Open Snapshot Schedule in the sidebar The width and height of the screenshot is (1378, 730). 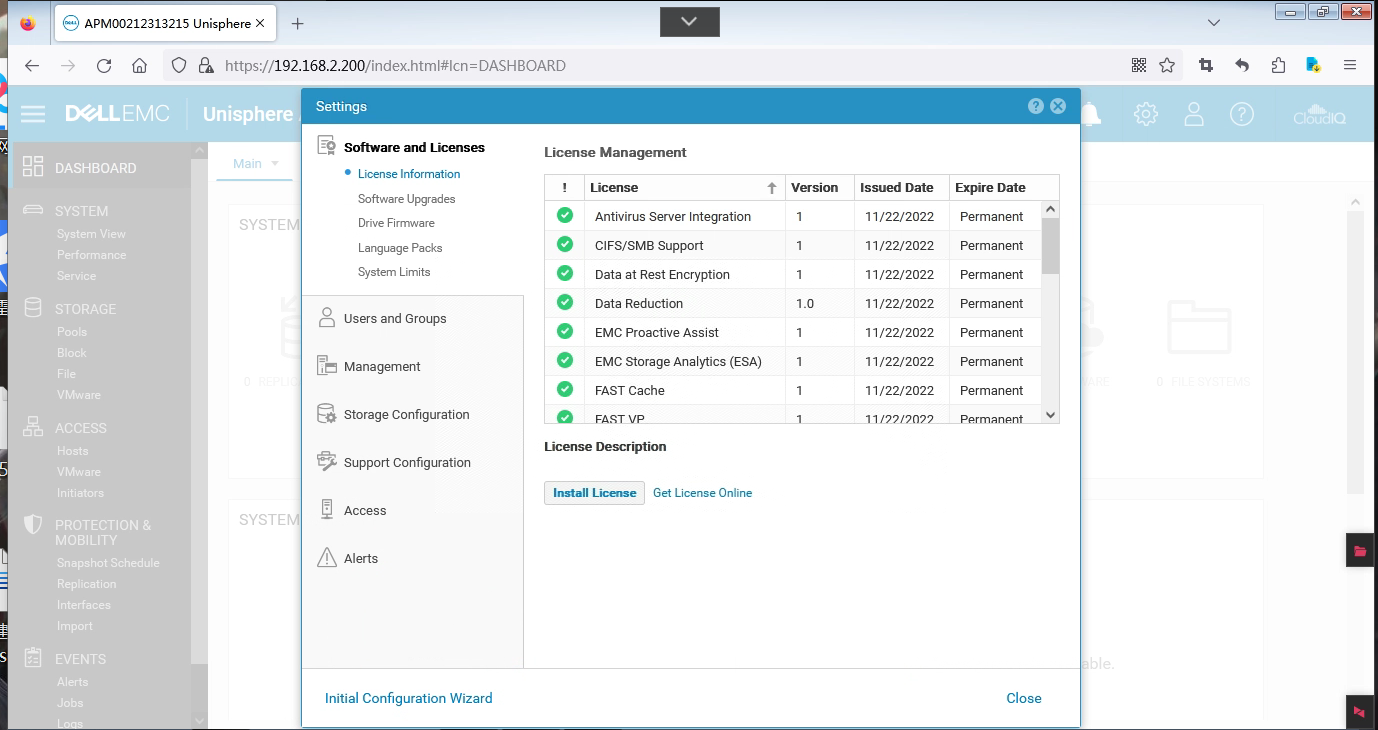(x=108, y=563)
